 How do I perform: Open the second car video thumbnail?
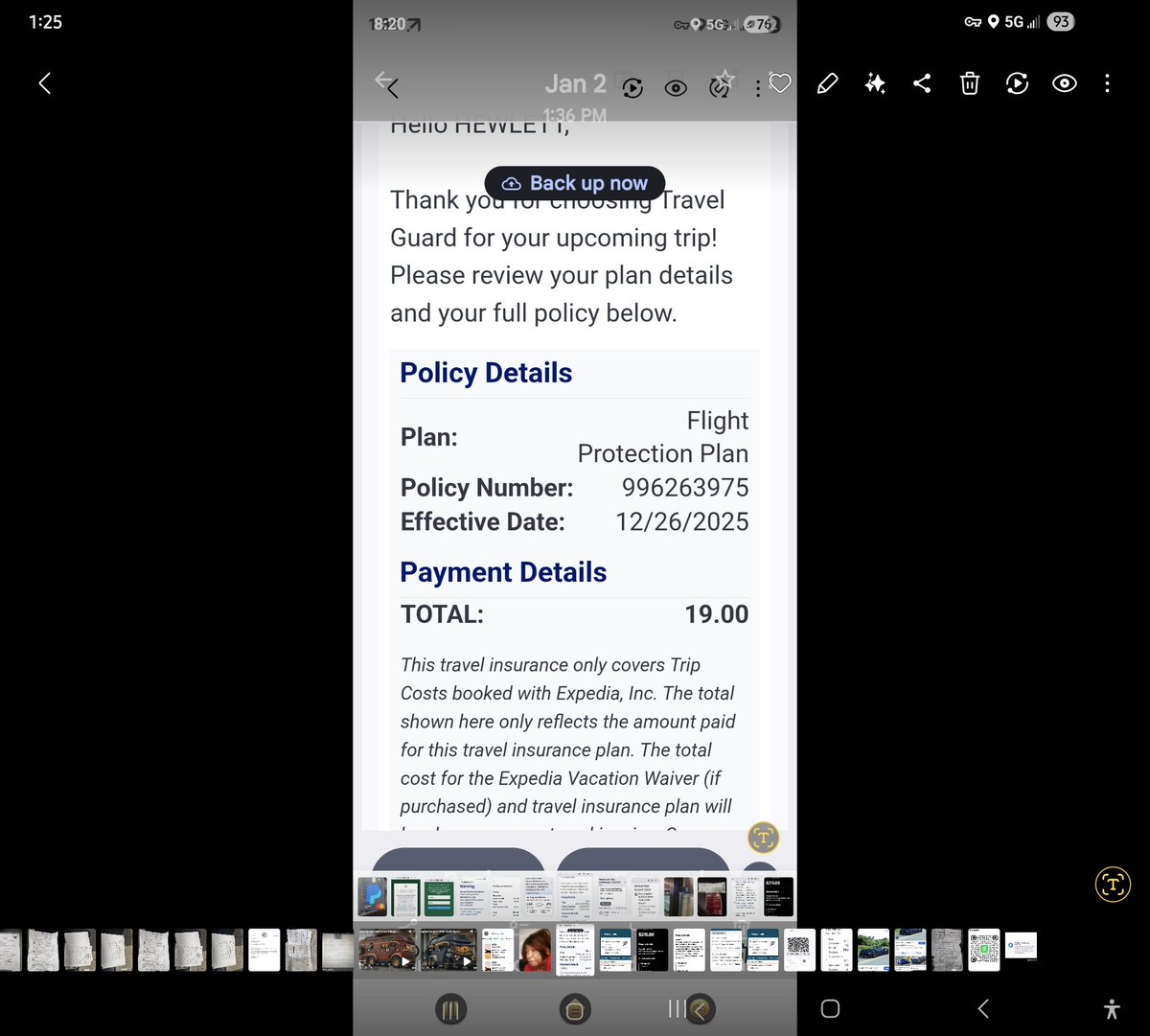(448, 950)
